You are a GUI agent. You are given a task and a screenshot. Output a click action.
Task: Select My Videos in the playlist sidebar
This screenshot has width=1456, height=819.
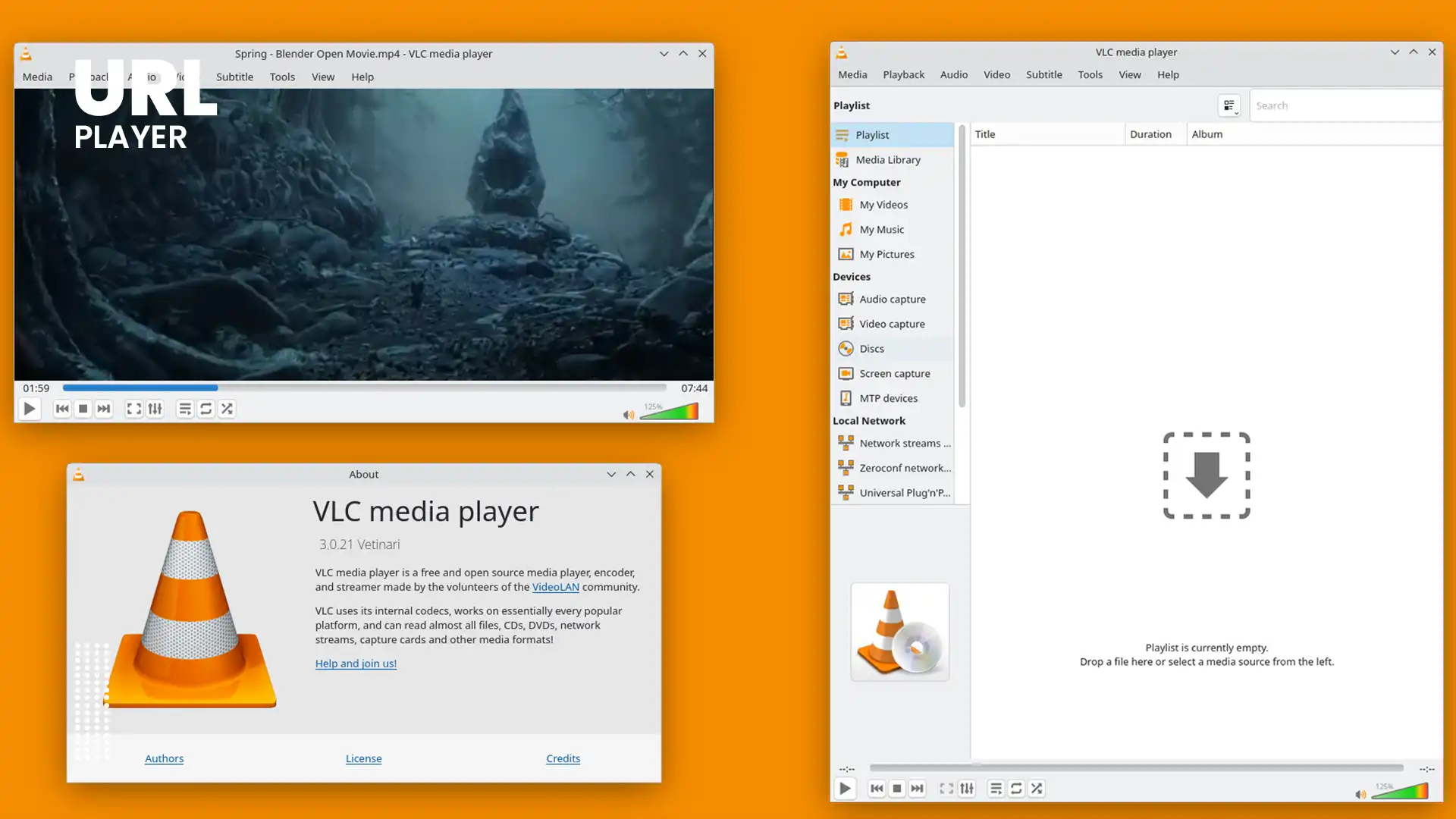pyautogui.click(x=883, y=205)
